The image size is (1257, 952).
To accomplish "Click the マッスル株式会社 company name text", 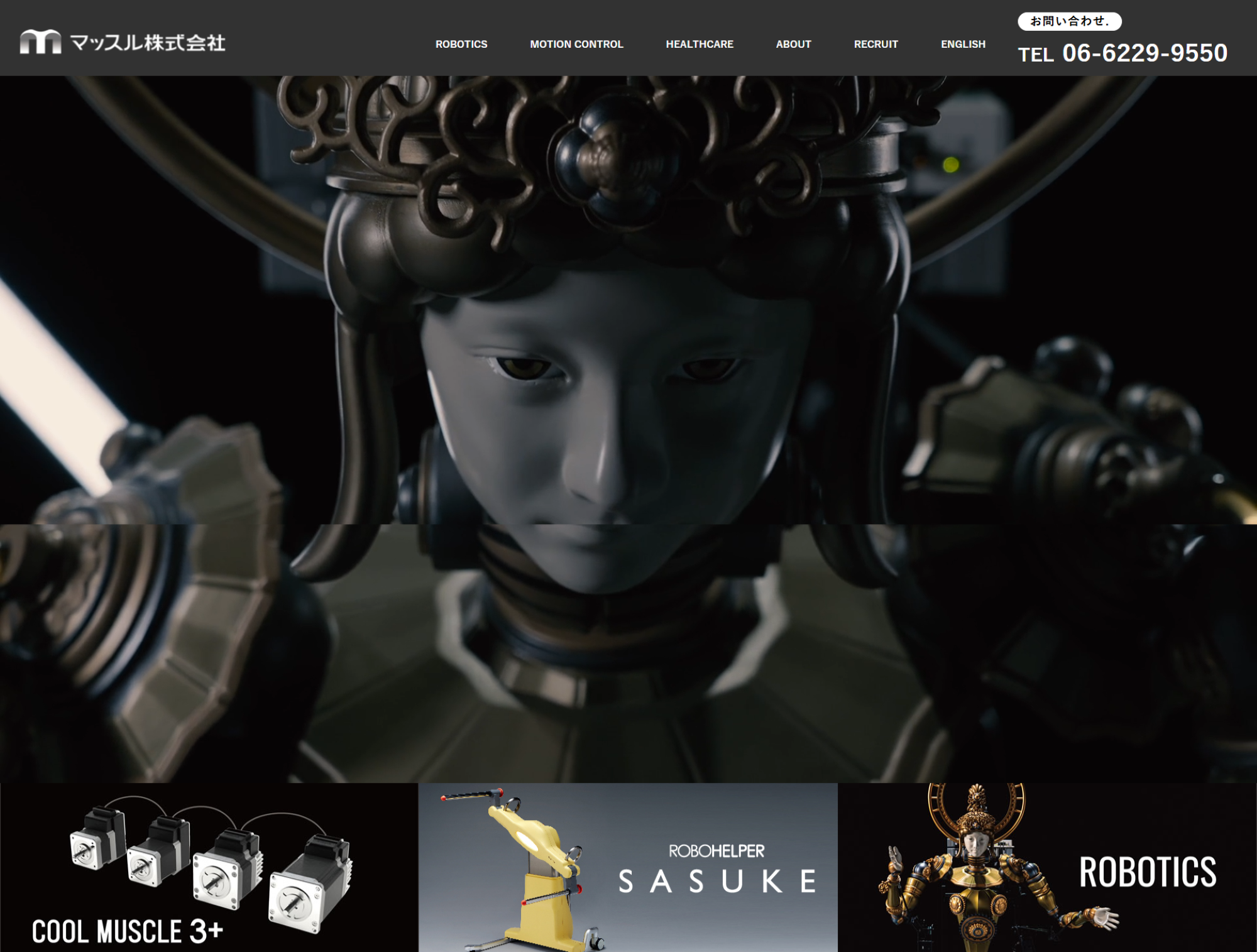I will [148, 43].
